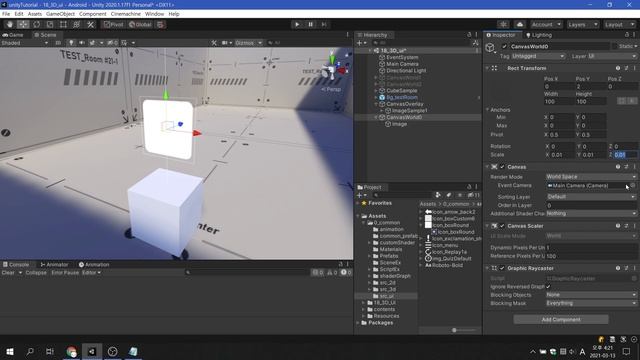The width and height of the screenshot is (640, 360).
Task: Open the cloud services icon
Action: [x=520, y=24]
